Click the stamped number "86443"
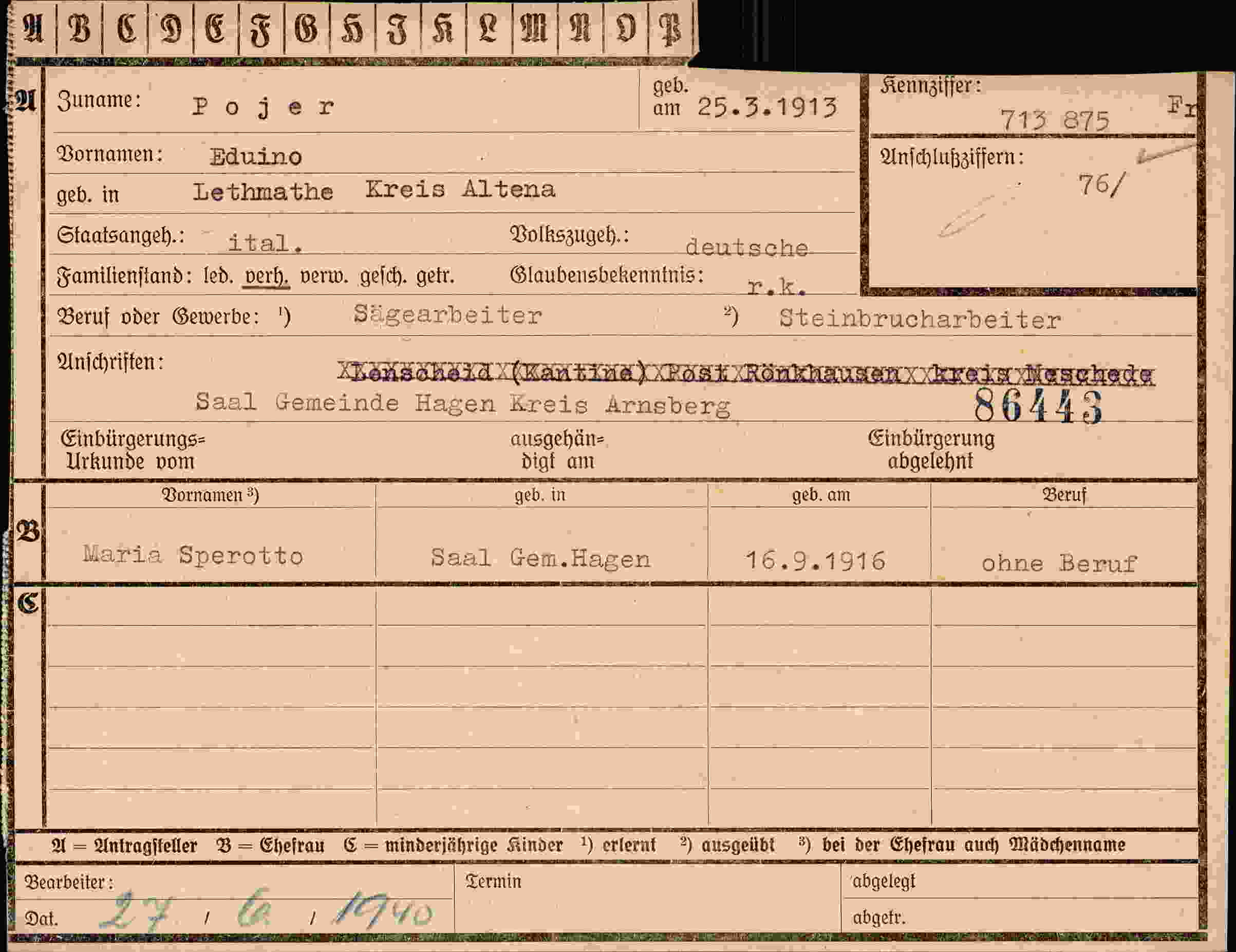Image resolution: width=1236 pixels, height=952 pixels. pyautogui.click(x=1039, y=407)
